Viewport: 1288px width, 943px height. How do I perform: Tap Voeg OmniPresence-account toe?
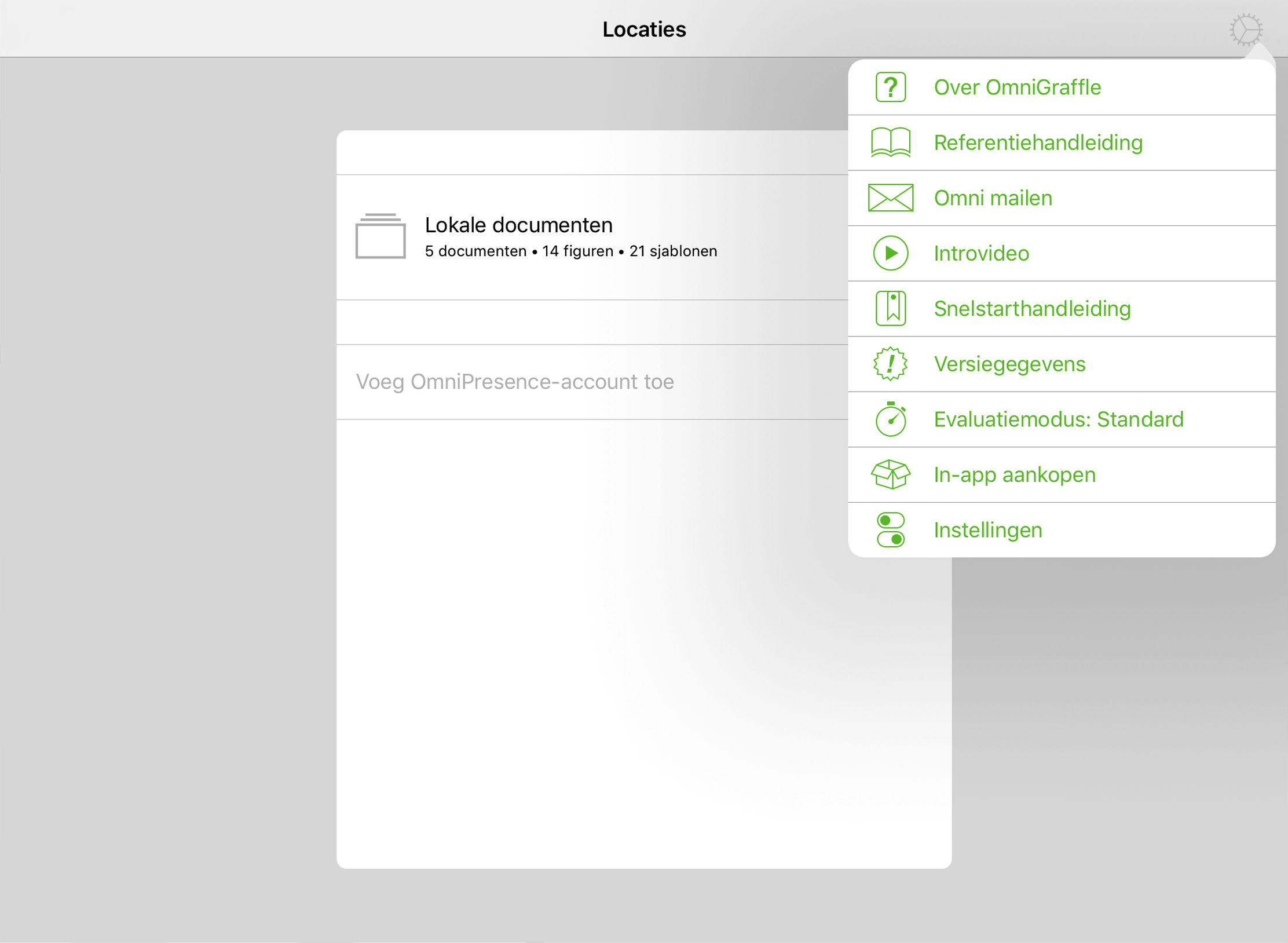tap(515, 381)
